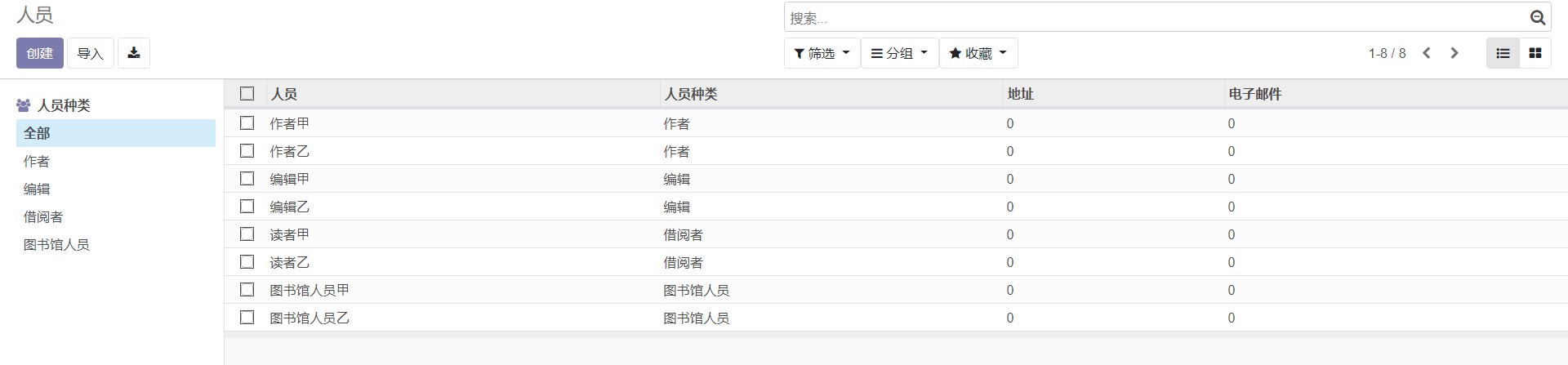Click the 电子邮件 value in 编辑甲 row
The height and width of the screenshot is (365, 1568).
[x=1232, y=179]
